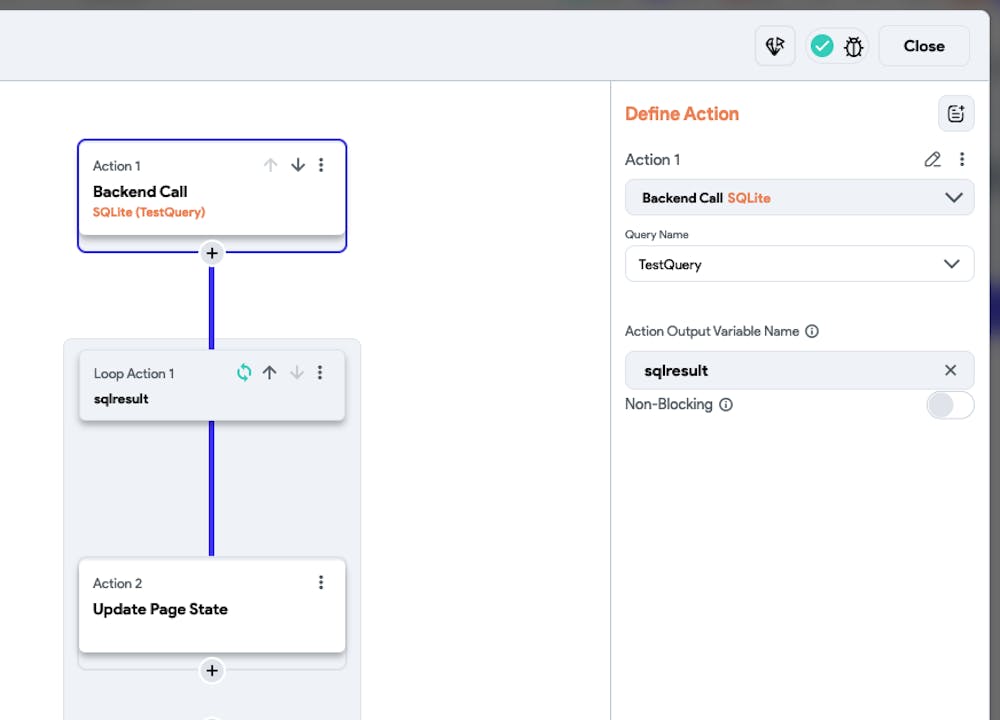
Task: Click the Close button
Action: [923, 46]
